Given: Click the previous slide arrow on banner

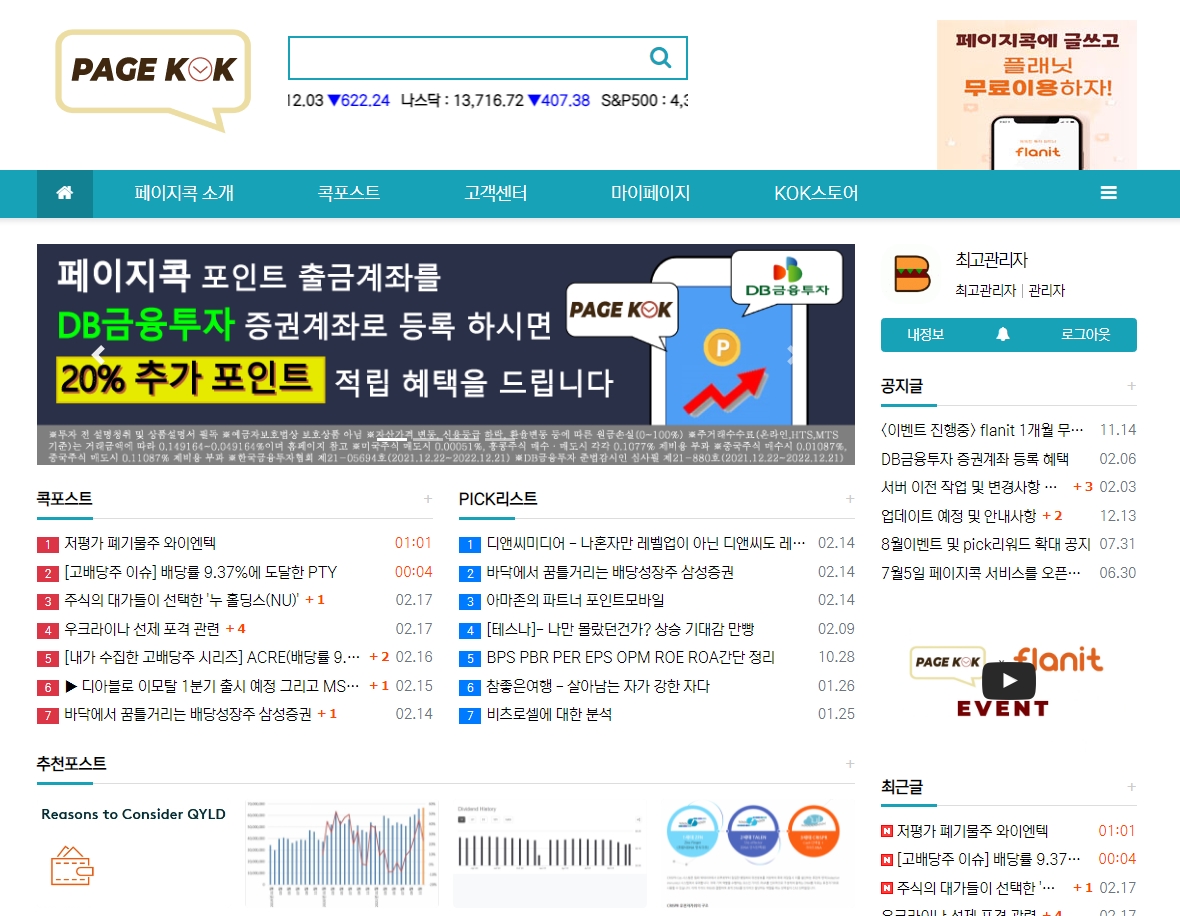Looking at the screenshot, I should 98,353.
